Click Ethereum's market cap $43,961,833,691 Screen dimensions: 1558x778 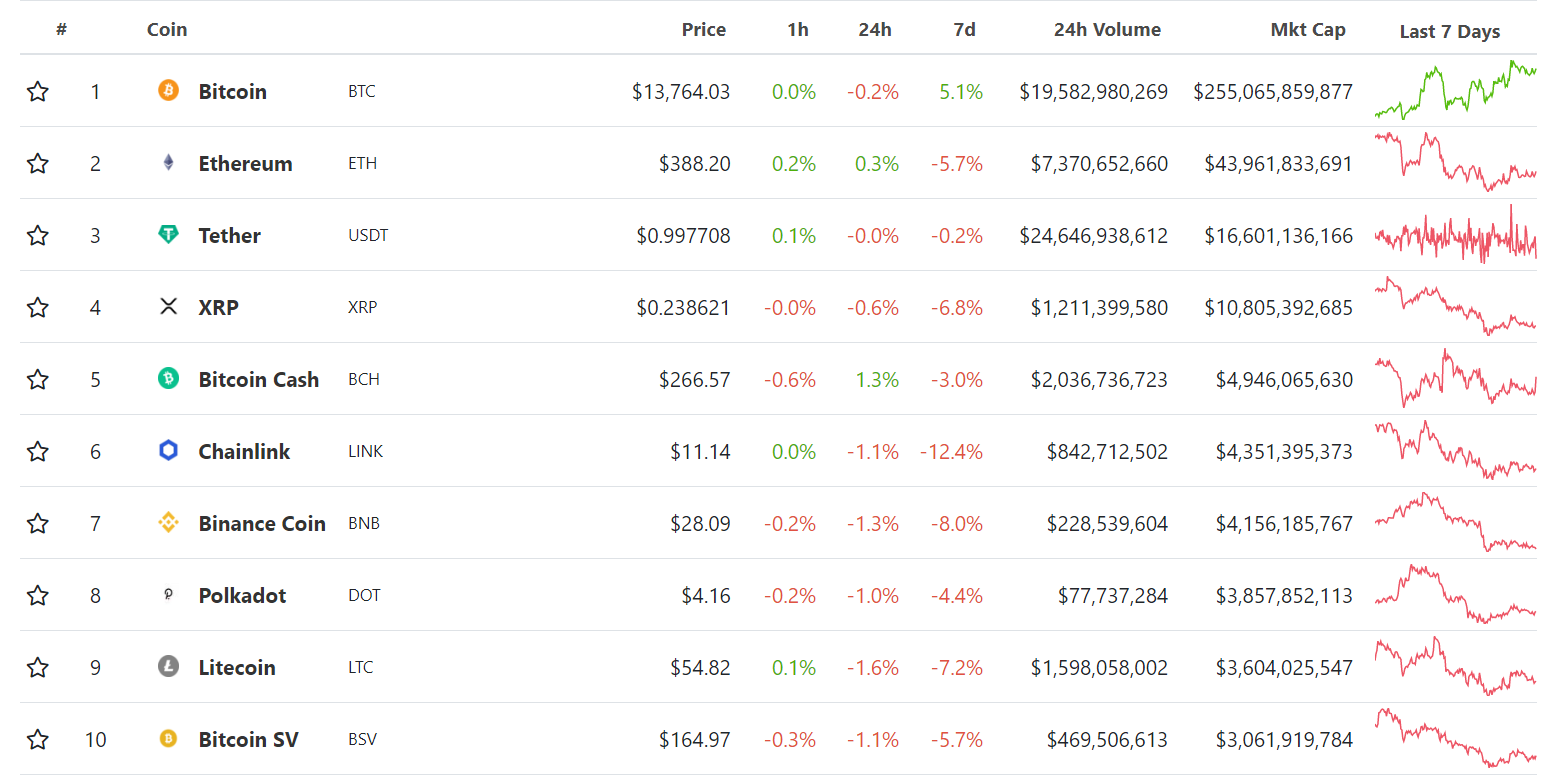click(x=1278, y=164)
